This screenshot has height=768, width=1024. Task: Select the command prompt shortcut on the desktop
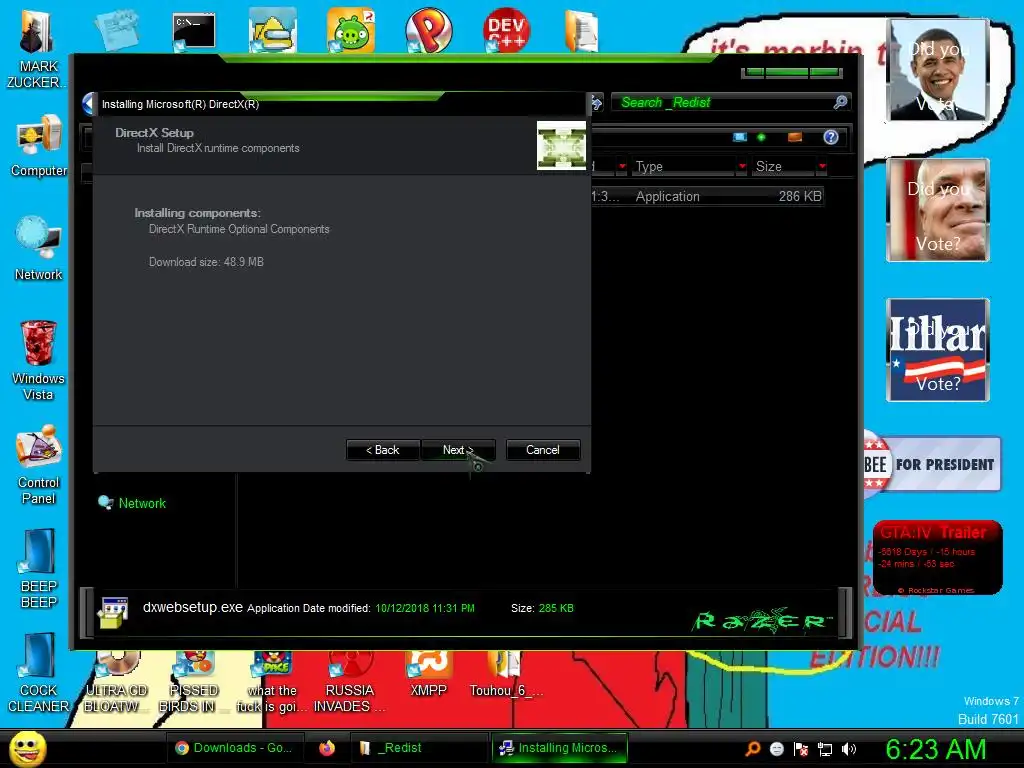pyautogui.click(x=194, y=31)
